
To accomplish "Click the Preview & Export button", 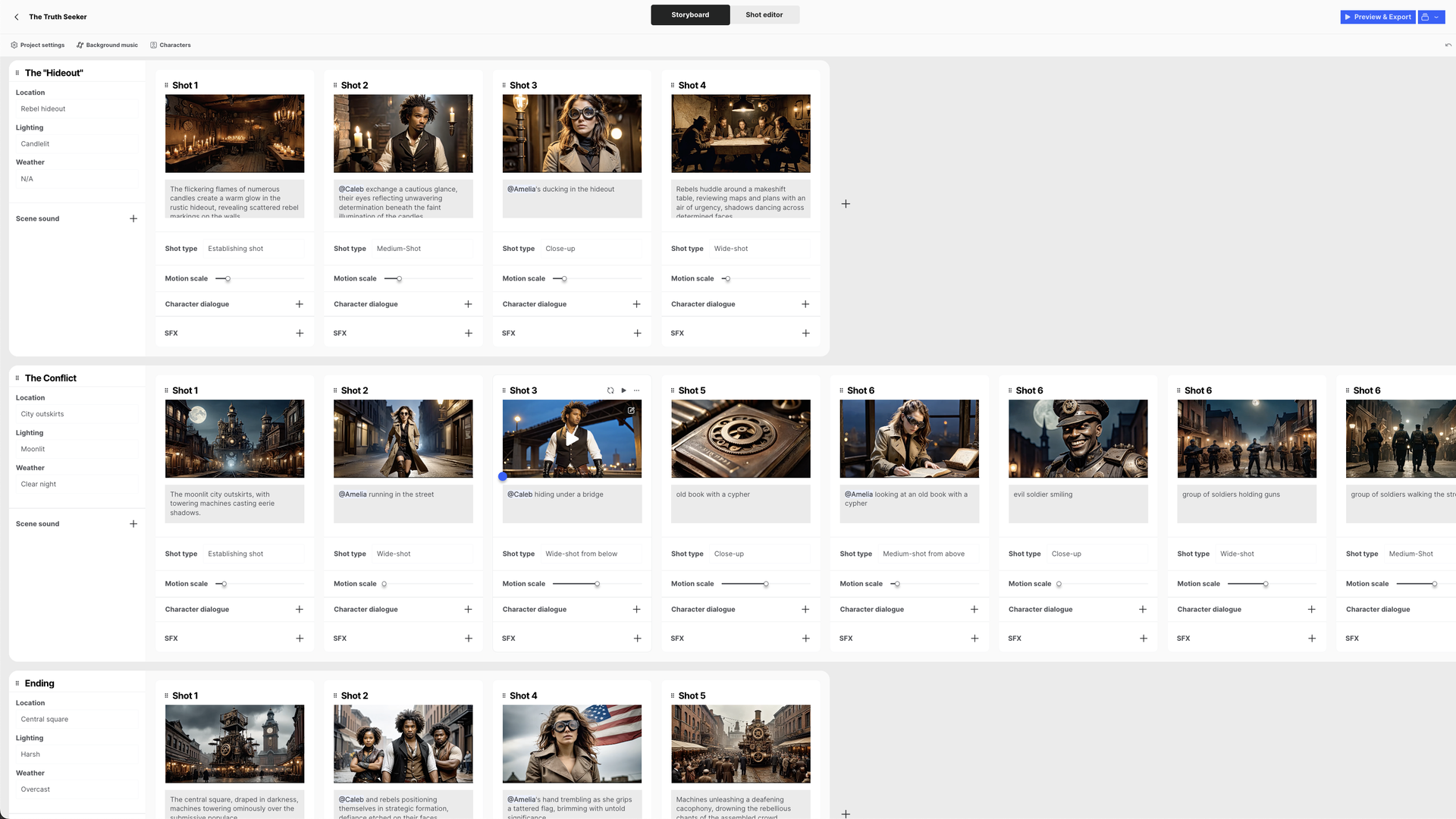I will [1377, 17].
